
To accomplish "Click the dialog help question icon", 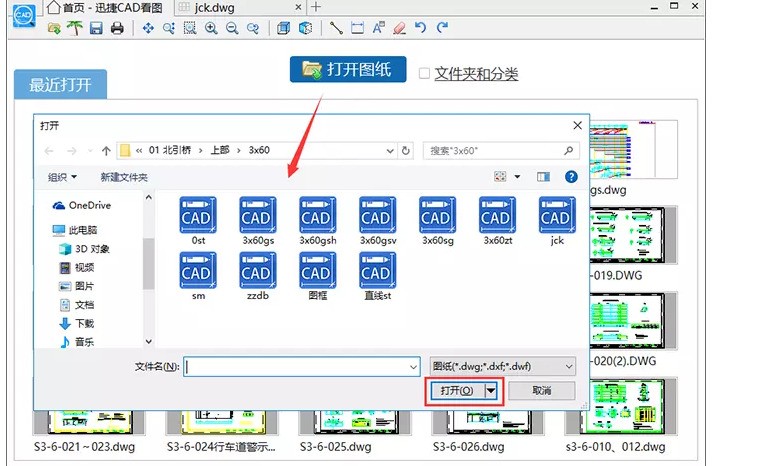I will coord(571,177).
